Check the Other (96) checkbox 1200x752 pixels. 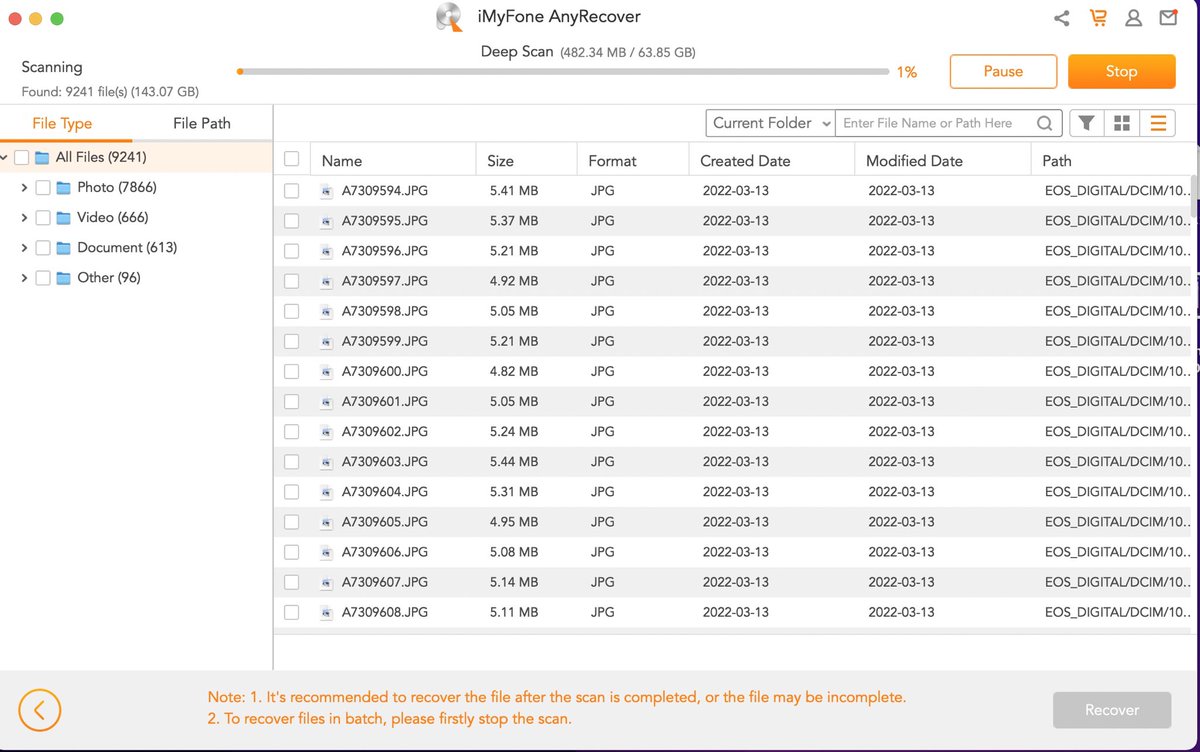(43, 278)
